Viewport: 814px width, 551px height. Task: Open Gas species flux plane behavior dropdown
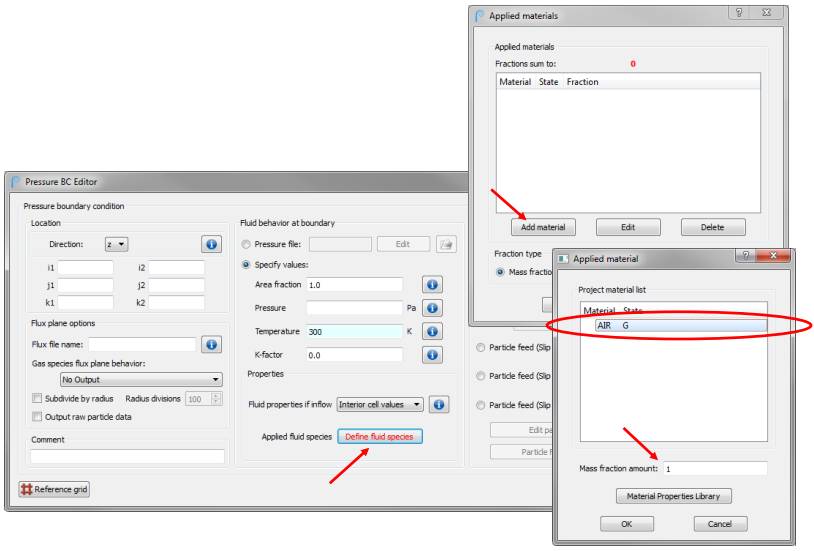click(141, 380)
